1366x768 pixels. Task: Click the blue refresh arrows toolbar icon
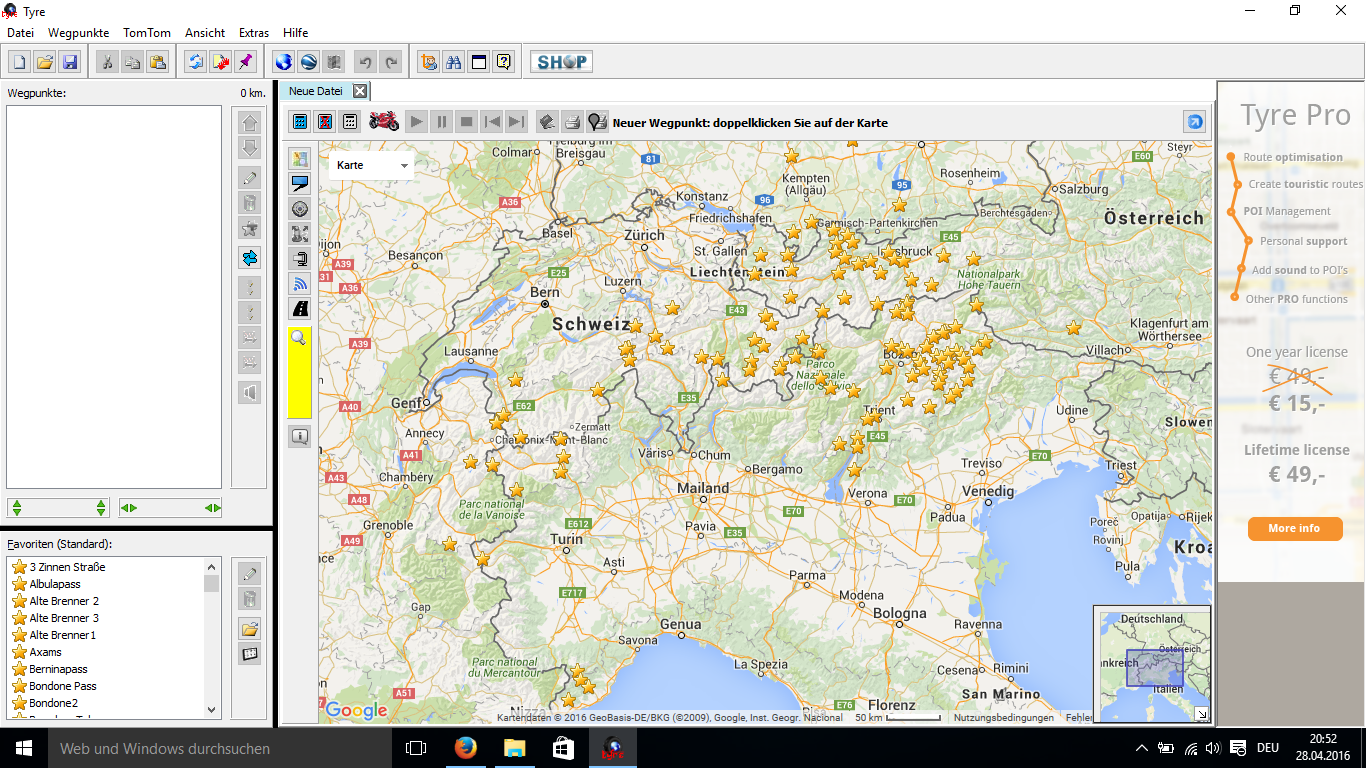tap(195, 62)
